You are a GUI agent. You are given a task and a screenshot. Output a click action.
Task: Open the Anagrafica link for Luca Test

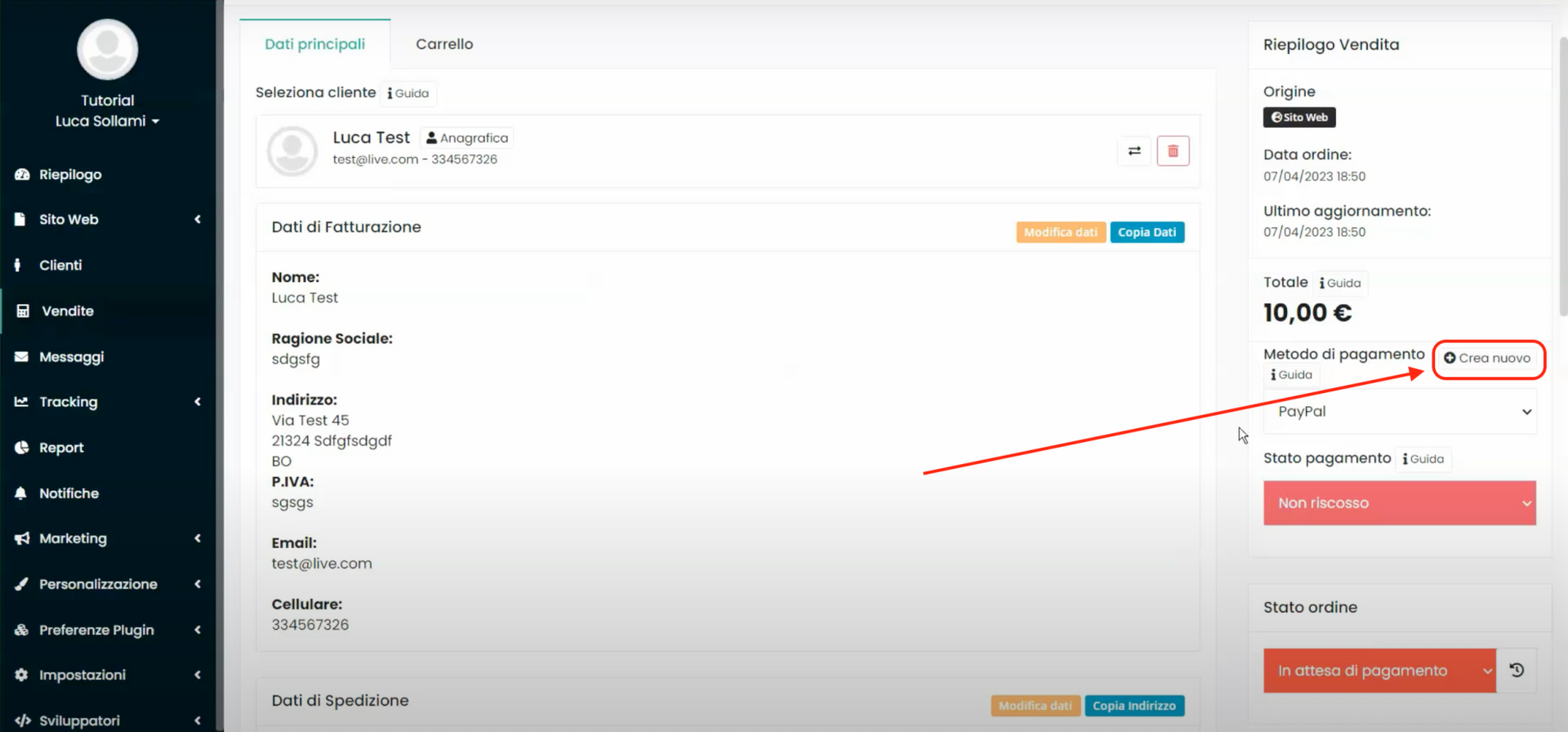(467, 138)
